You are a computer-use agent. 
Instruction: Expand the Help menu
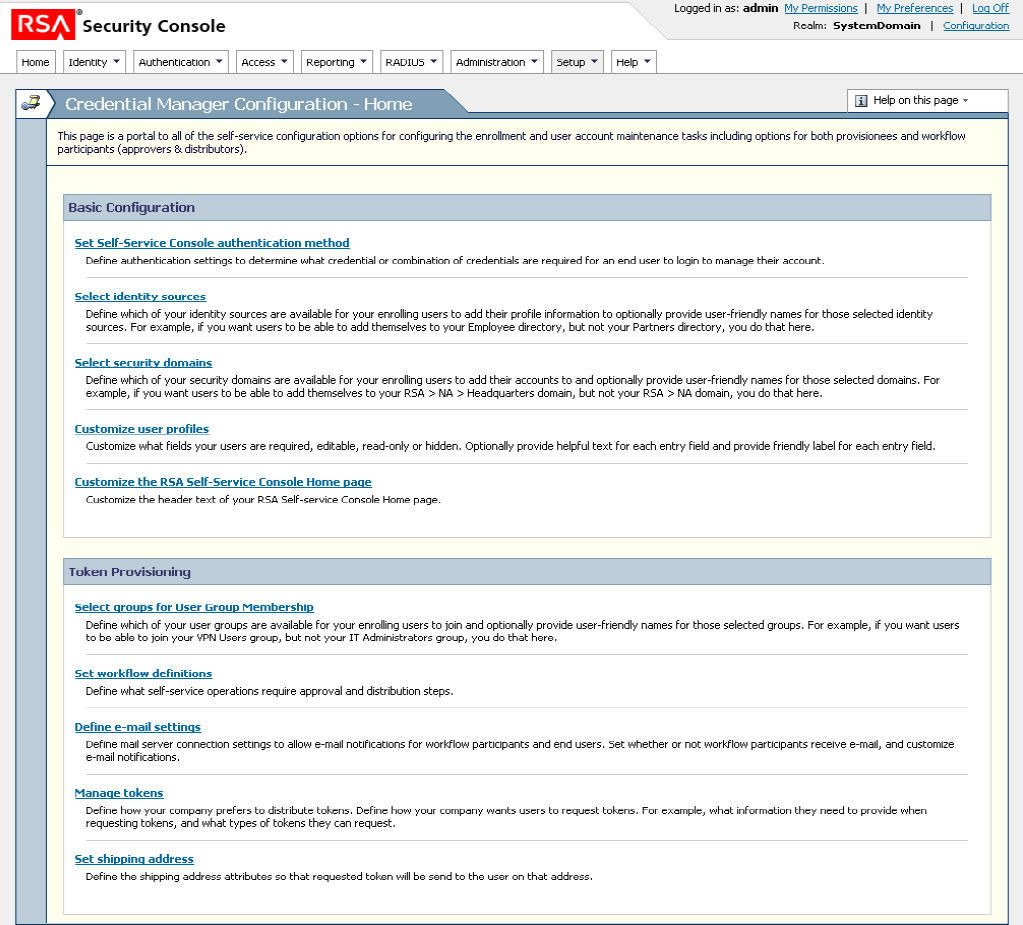click(x=633, y=62)
